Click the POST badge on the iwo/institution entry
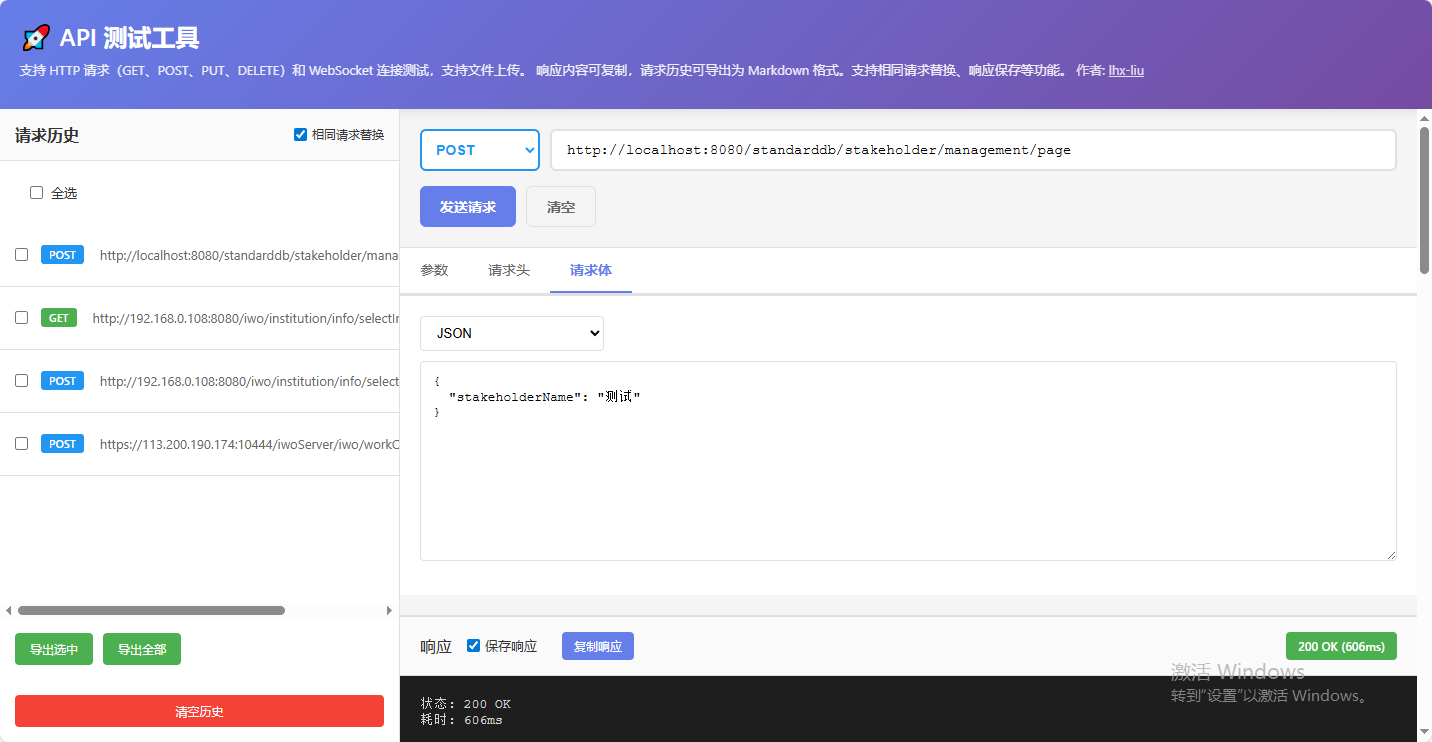The width and height of the screenshot is (1432, 742). pos(61,380)
